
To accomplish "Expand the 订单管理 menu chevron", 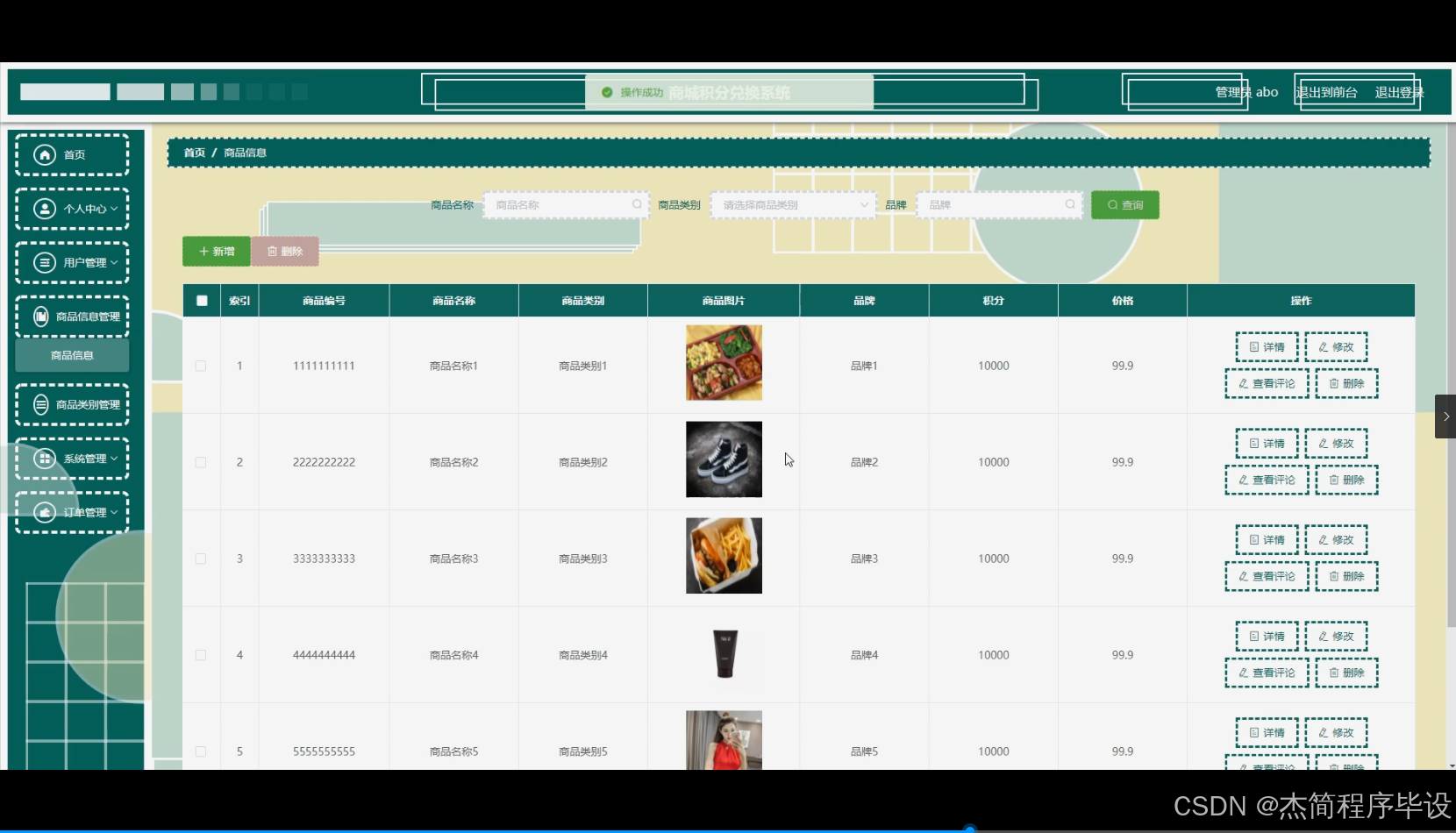I will coord(114,512).
